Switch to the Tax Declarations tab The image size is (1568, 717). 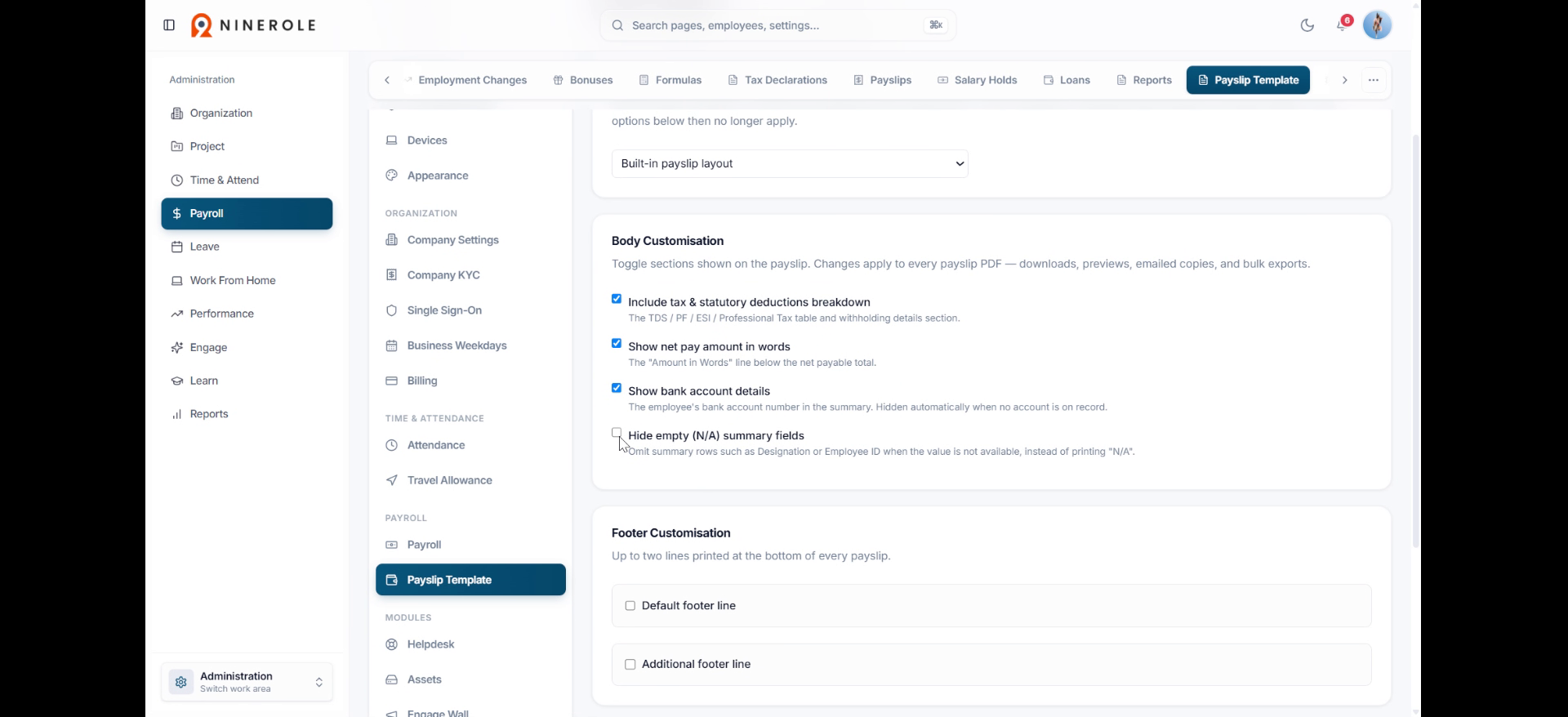tap(777, 80)
